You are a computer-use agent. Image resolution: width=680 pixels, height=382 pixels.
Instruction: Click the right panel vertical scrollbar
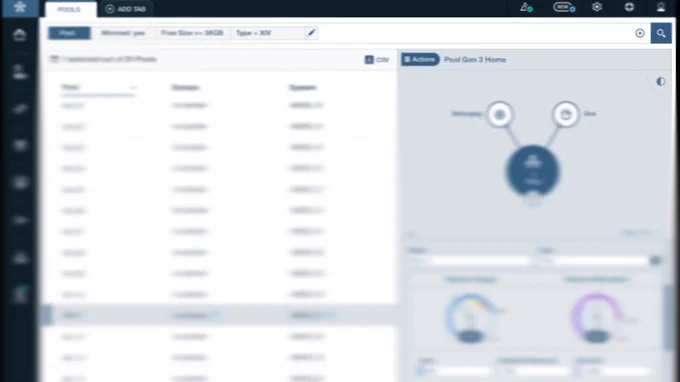tap(668, 317)
